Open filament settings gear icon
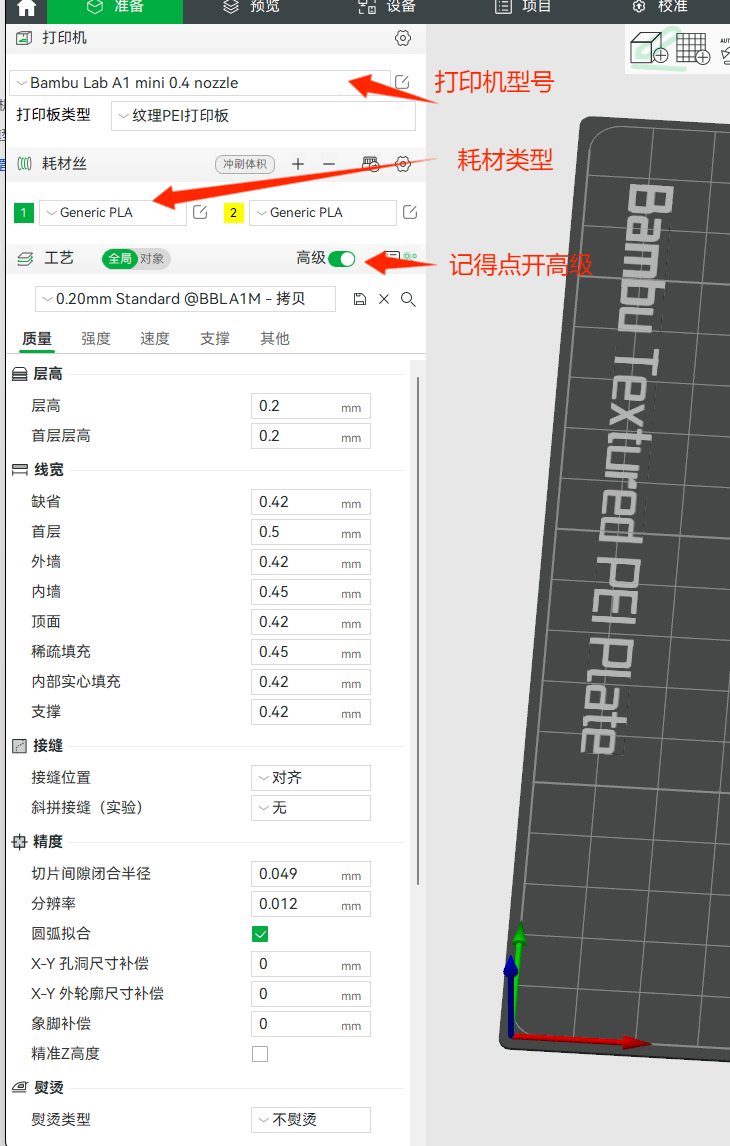This screenshot has height=1146, width=730. [x=403, y=164]
